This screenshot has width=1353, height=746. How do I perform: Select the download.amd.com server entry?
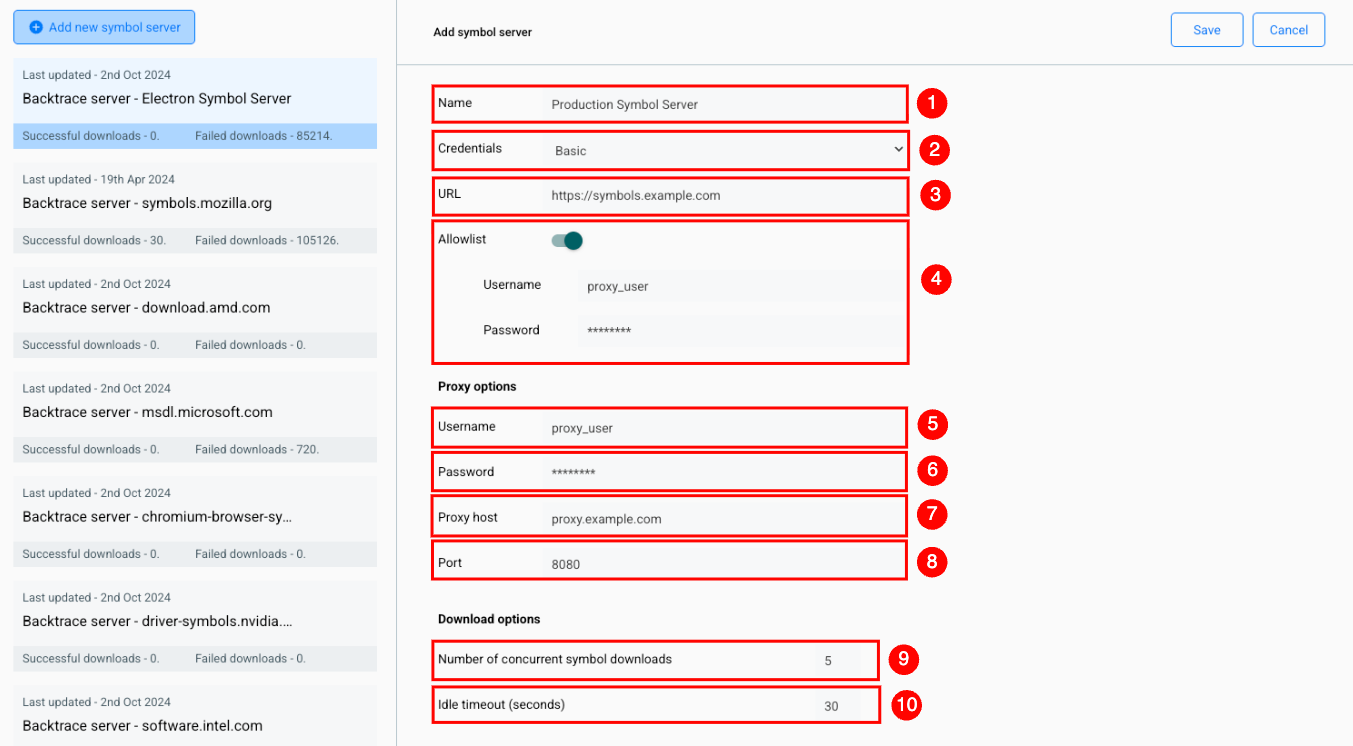195,312
